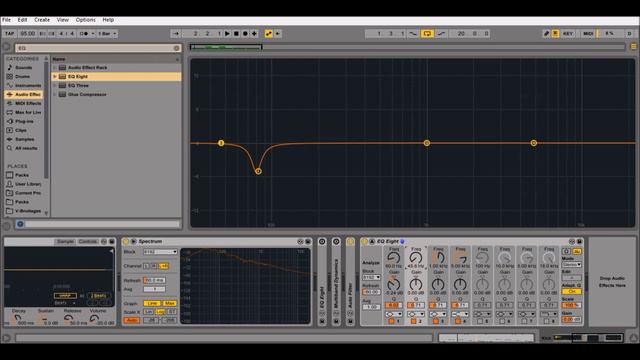Enable EQ Eight filter band 5
This screenshot has height=360, width=640.
coord(480,321)
